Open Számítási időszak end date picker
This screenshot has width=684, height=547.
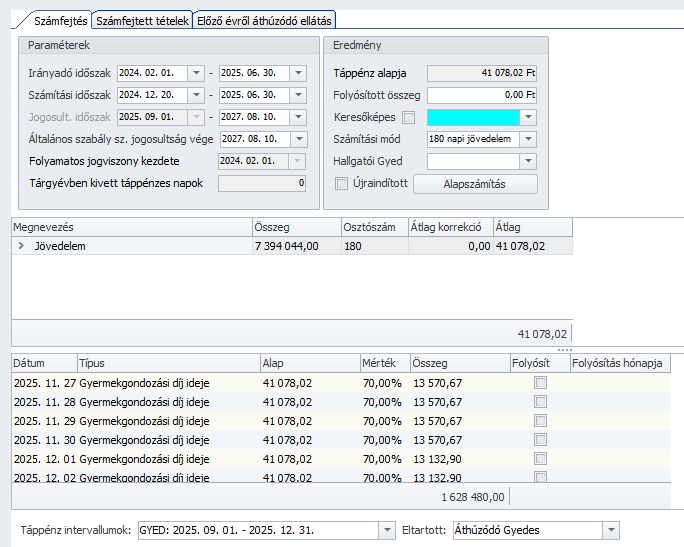[299, 95]
